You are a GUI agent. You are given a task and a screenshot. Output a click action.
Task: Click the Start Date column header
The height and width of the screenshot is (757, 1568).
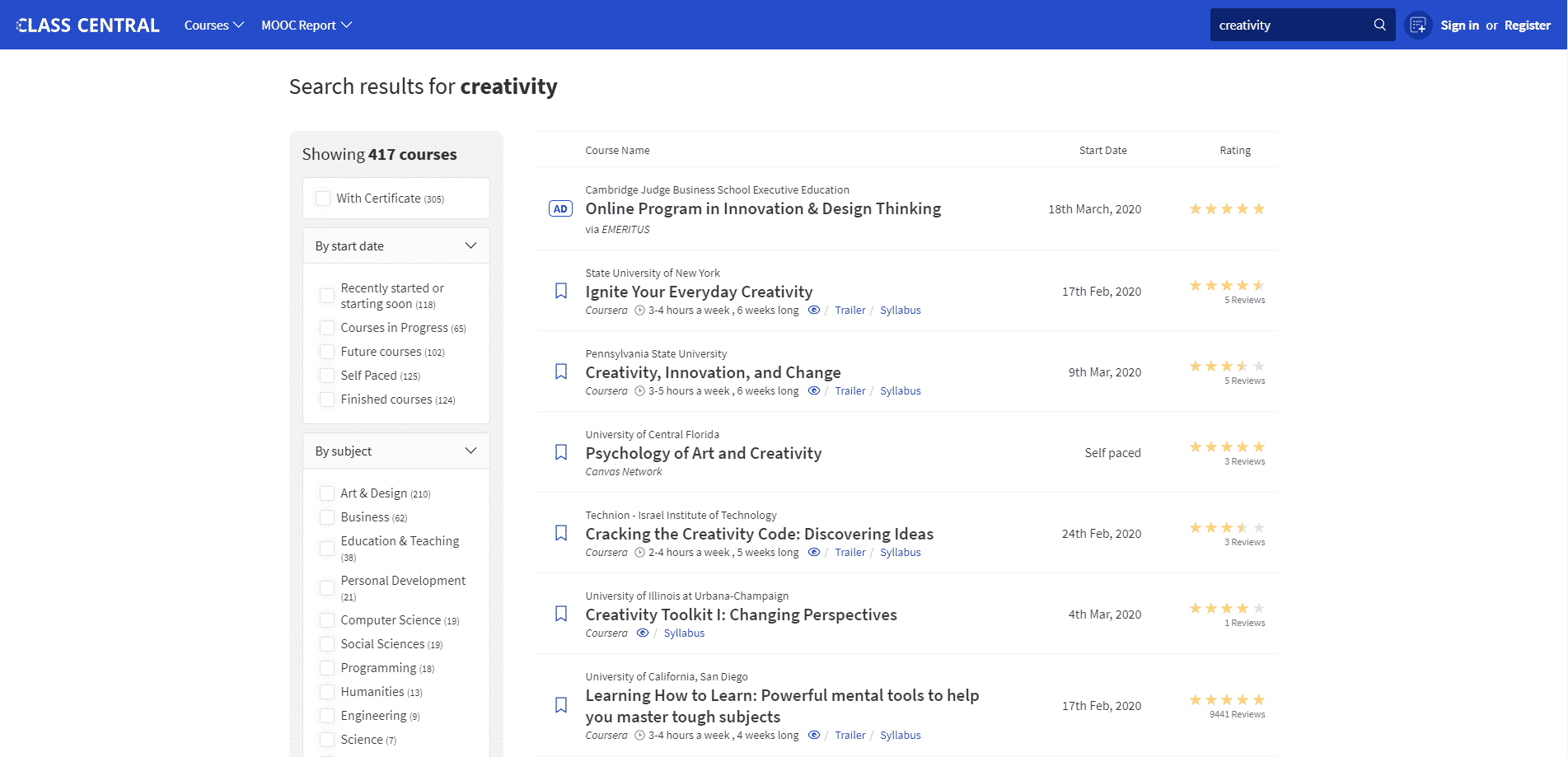pyautogui.click(x=1102, y=151)
